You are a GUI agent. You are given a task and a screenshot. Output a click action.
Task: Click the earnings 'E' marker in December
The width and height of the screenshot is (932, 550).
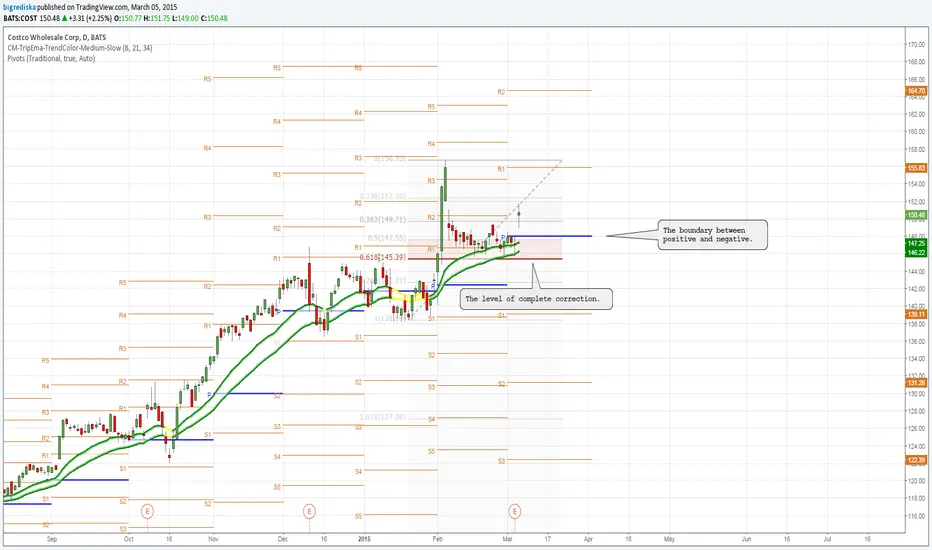[x=309, y=511]
